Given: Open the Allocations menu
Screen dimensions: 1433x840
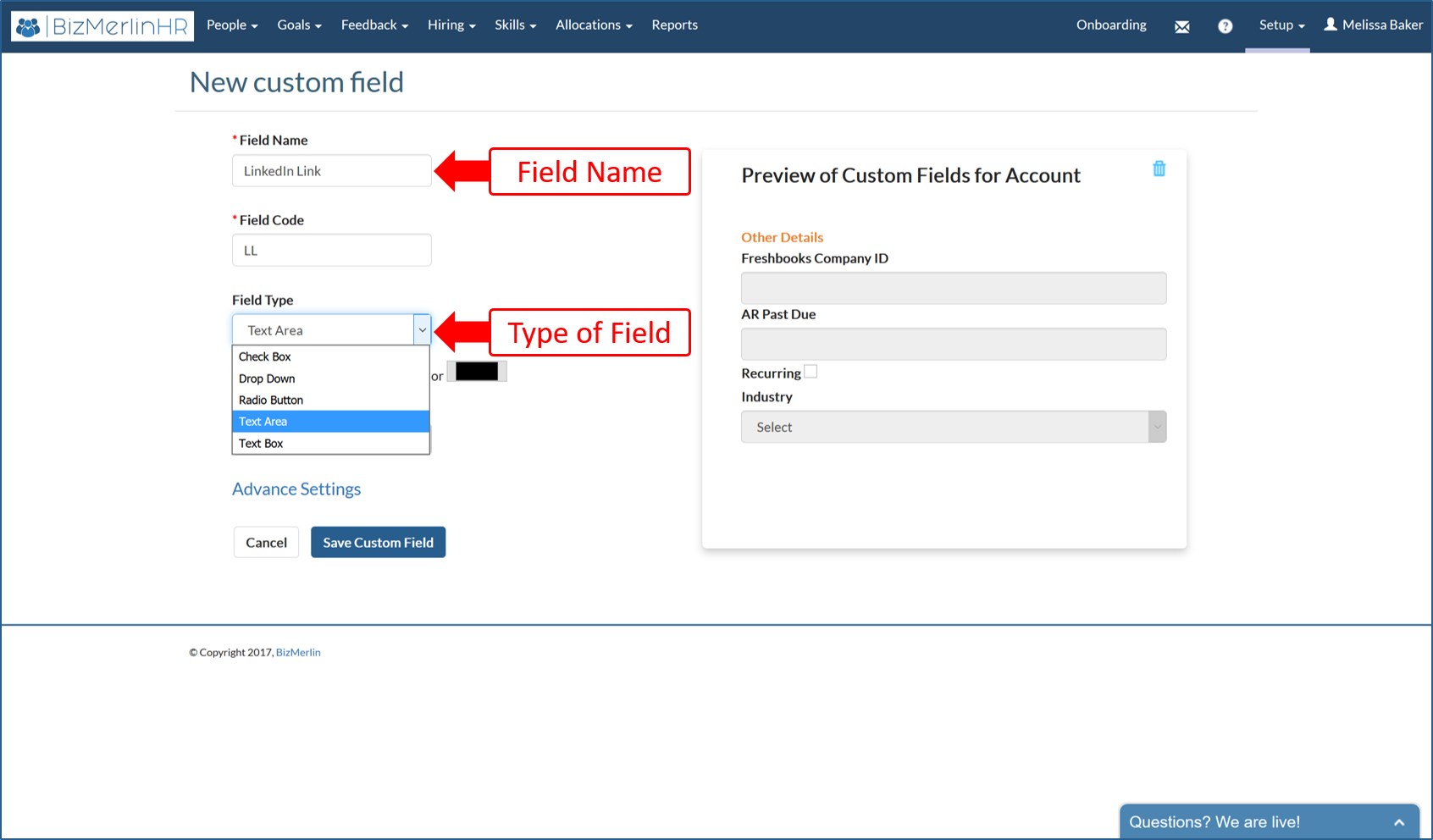Looking at the screenshot, I should pyautogui.click(x=594, y=25).
